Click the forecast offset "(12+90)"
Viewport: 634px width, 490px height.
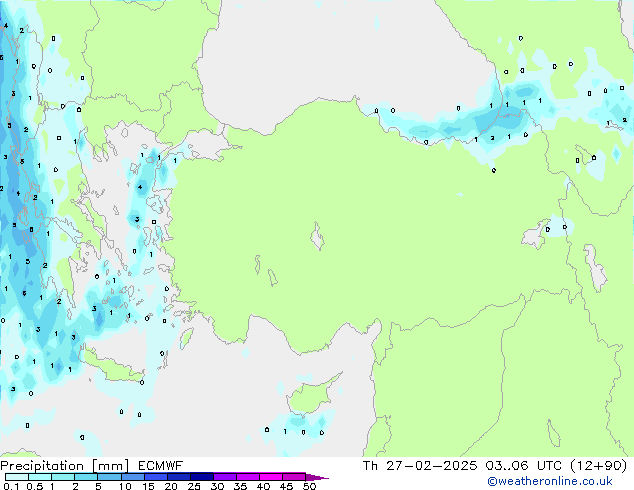(x=598, y=465)
